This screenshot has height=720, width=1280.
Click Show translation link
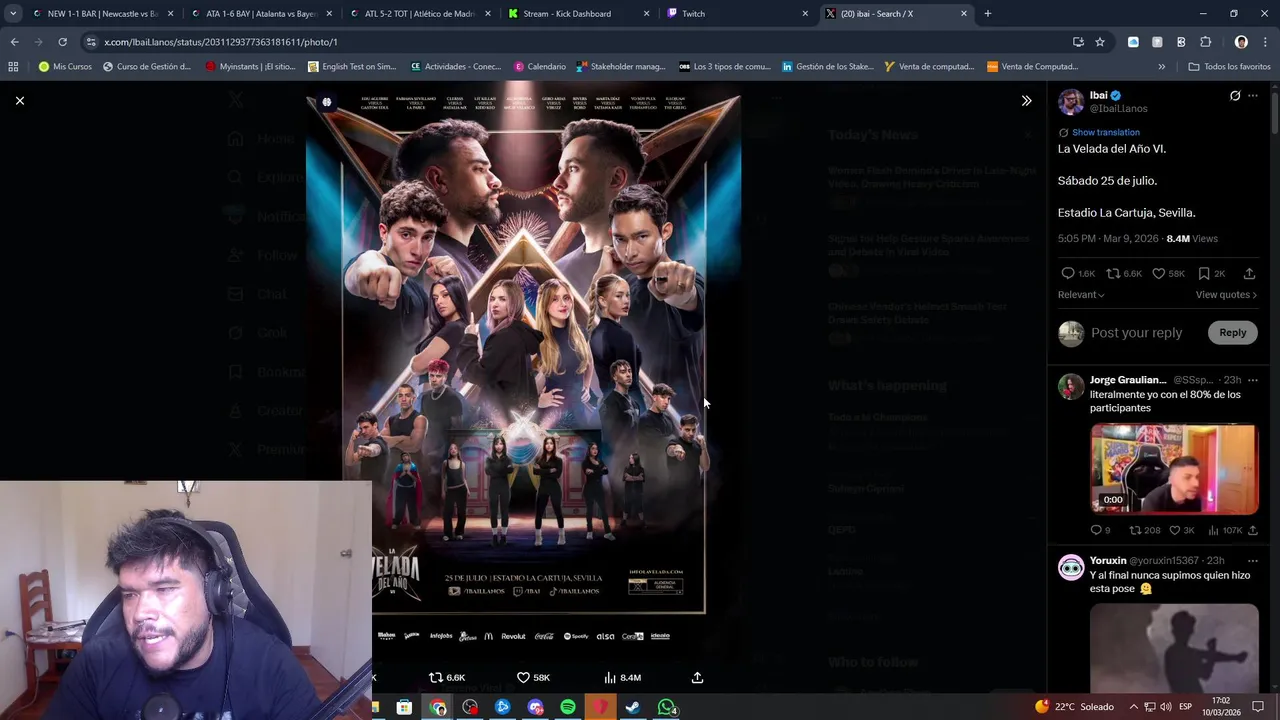[1105, 132]
